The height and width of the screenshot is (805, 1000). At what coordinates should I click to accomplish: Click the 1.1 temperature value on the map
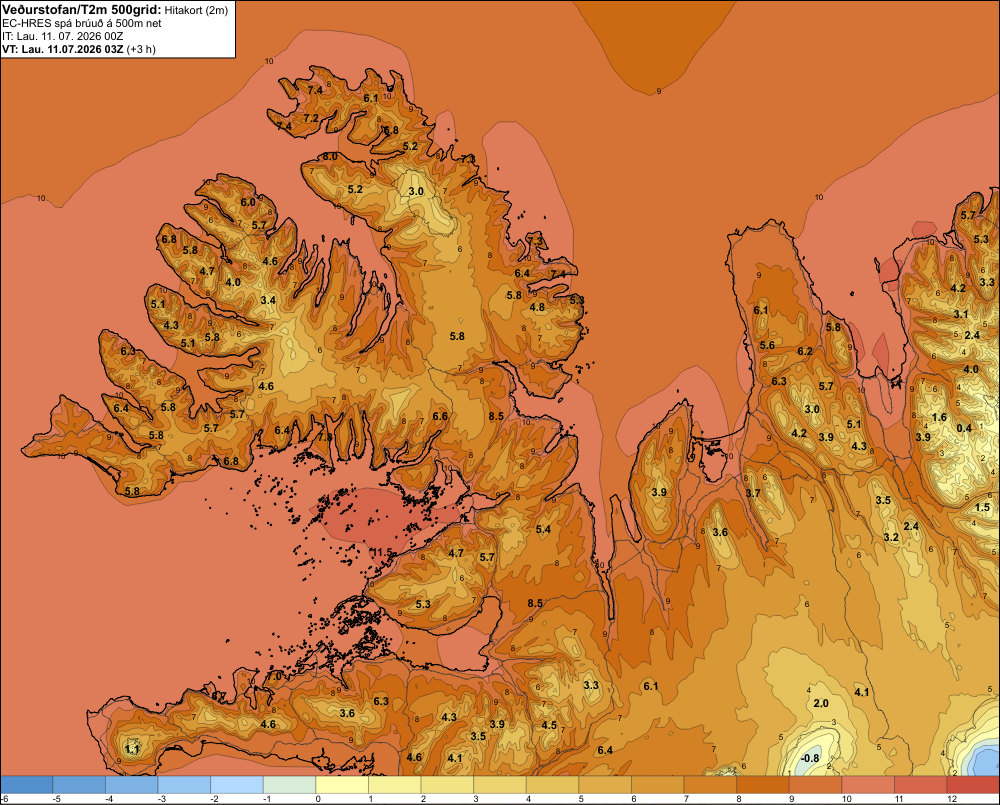pyautogui.click(x=132, y=749)
